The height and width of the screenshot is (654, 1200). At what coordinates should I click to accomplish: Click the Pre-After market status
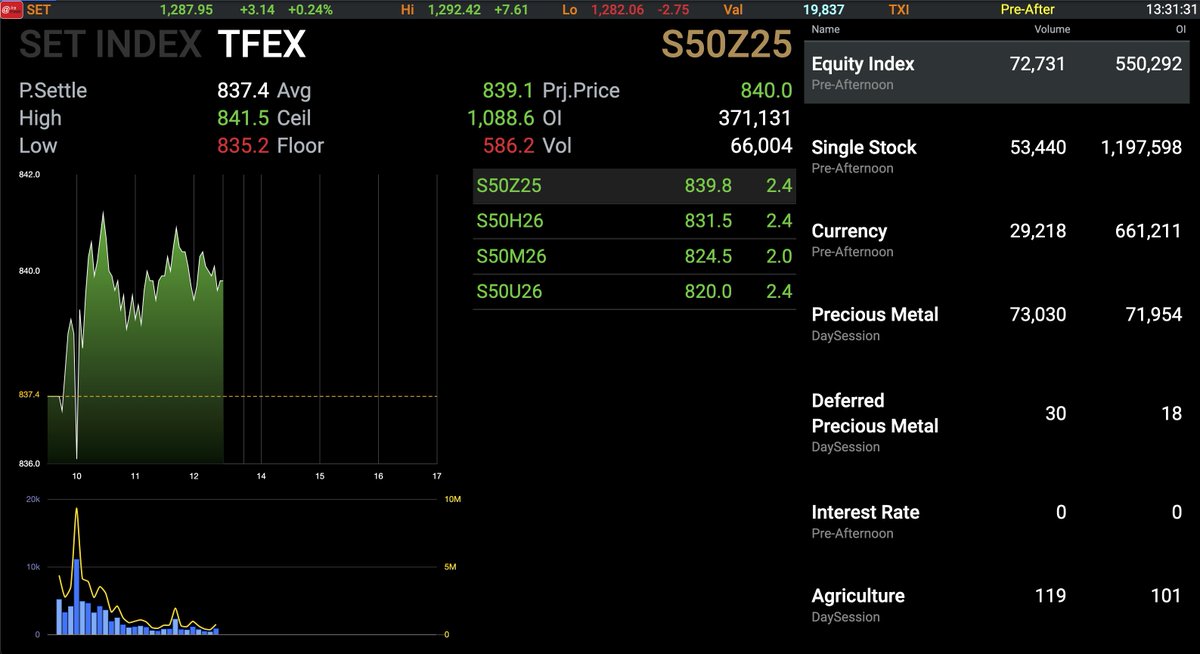pyautogui.click(x=1027, y=10)
